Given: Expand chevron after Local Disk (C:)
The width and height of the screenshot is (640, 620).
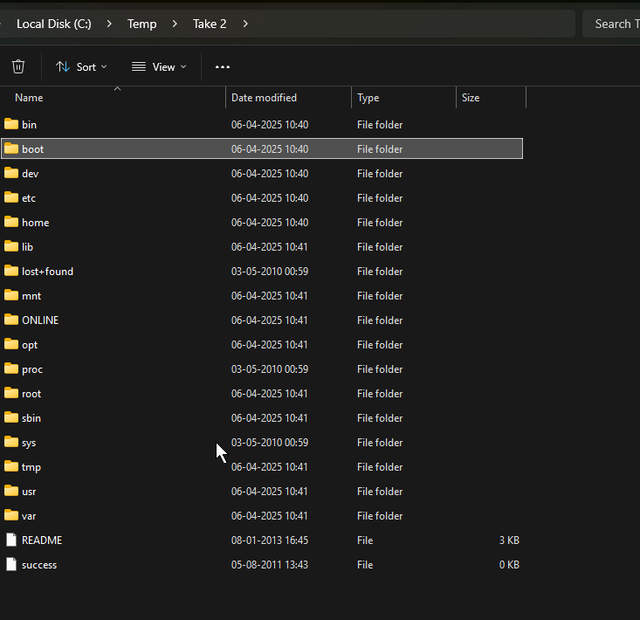Looking at the screenshot, I should tap(109, 24).
